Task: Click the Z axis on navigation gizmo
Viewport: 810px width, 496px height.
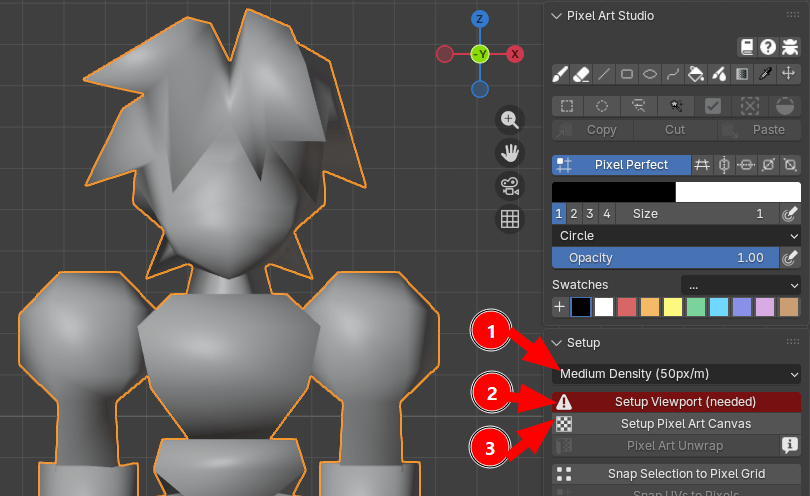Action: [480, 20]
